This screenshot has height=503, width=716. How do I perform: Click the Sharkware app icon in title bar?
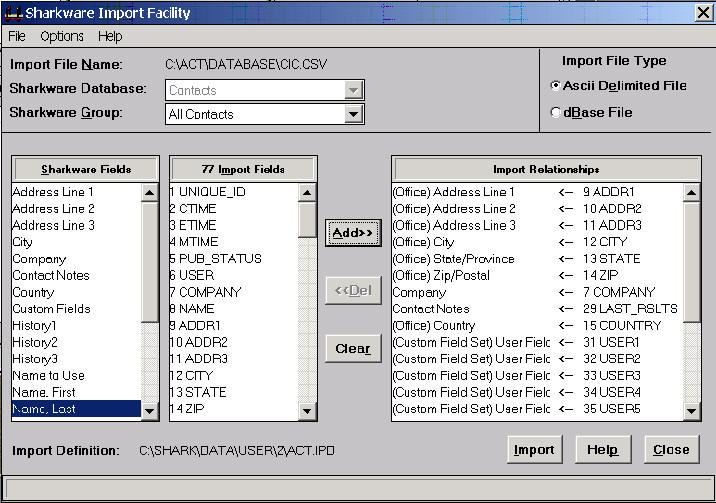click(x=13, y=13)
